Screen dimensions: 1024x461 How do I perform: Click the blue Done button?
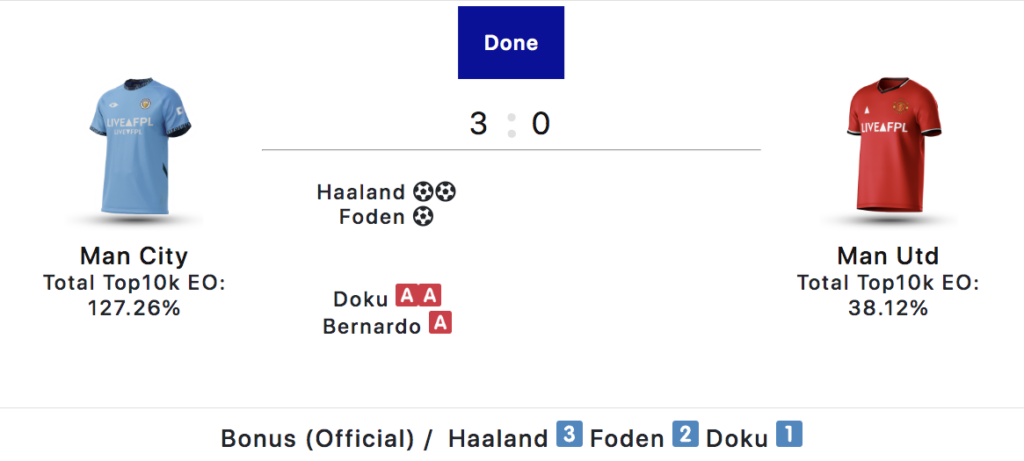(x=511, y=43)
